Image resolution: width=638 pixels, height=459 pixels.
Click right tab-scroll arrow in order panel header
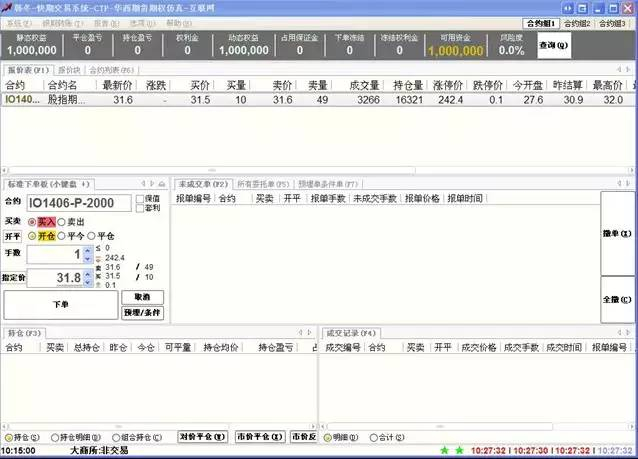point(152,184)
